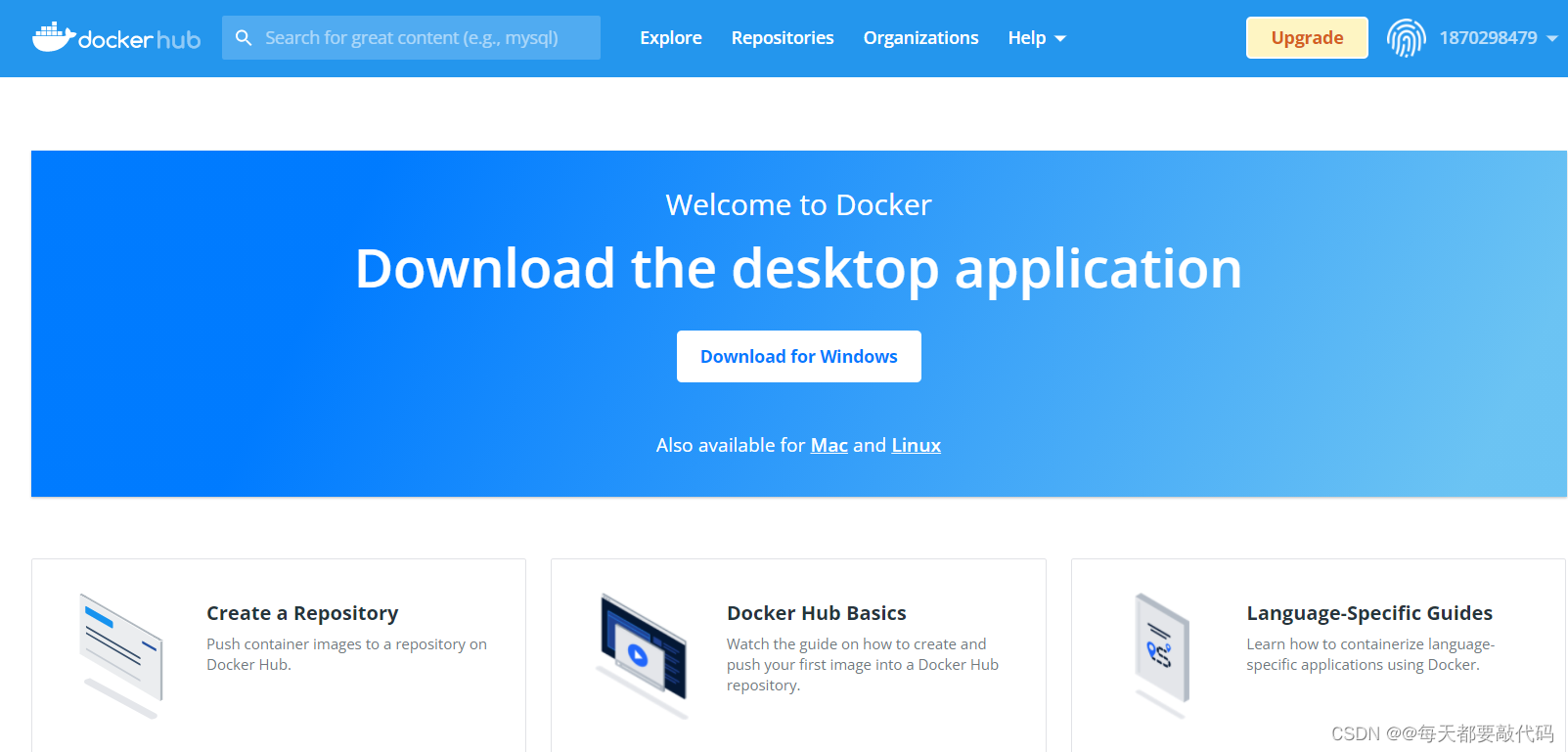The height and width of the screenshot is (752, 1568).
Task: Click the Create a Repository illustration
Action: tap(121, 655)
